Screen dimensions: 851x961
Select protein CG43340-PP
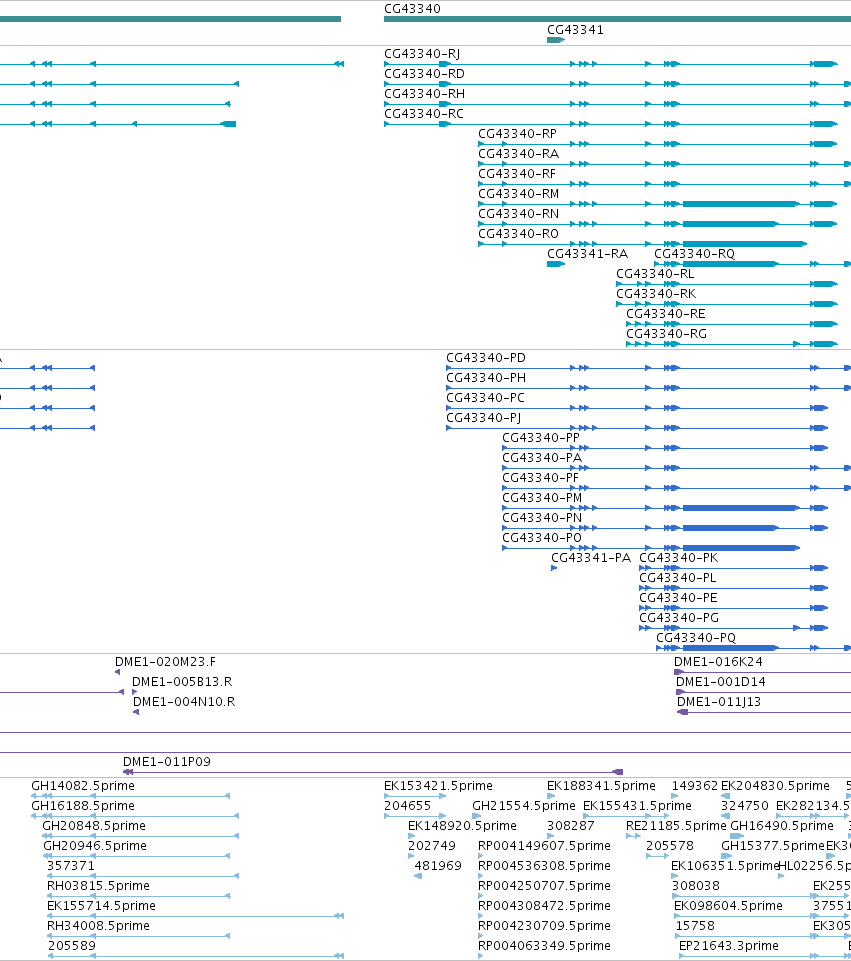coord(540,438)
